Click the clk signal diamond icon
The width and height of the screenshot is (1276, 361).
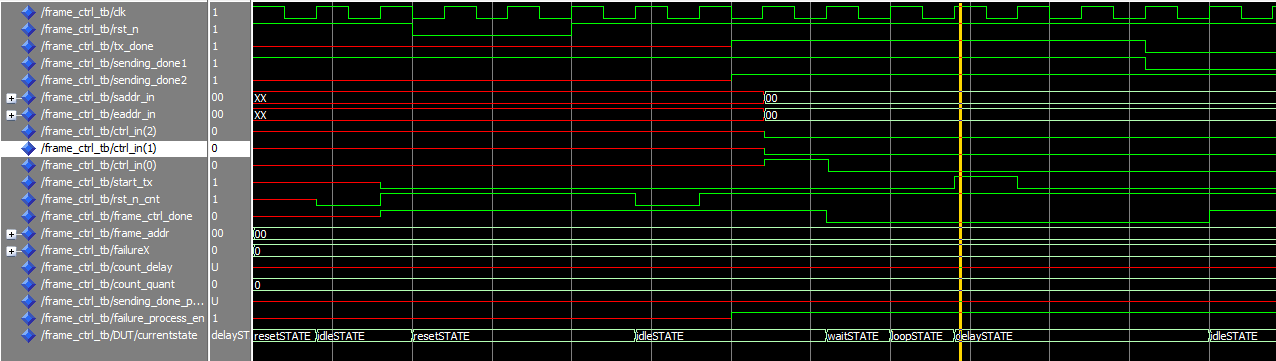pos(28,12)
